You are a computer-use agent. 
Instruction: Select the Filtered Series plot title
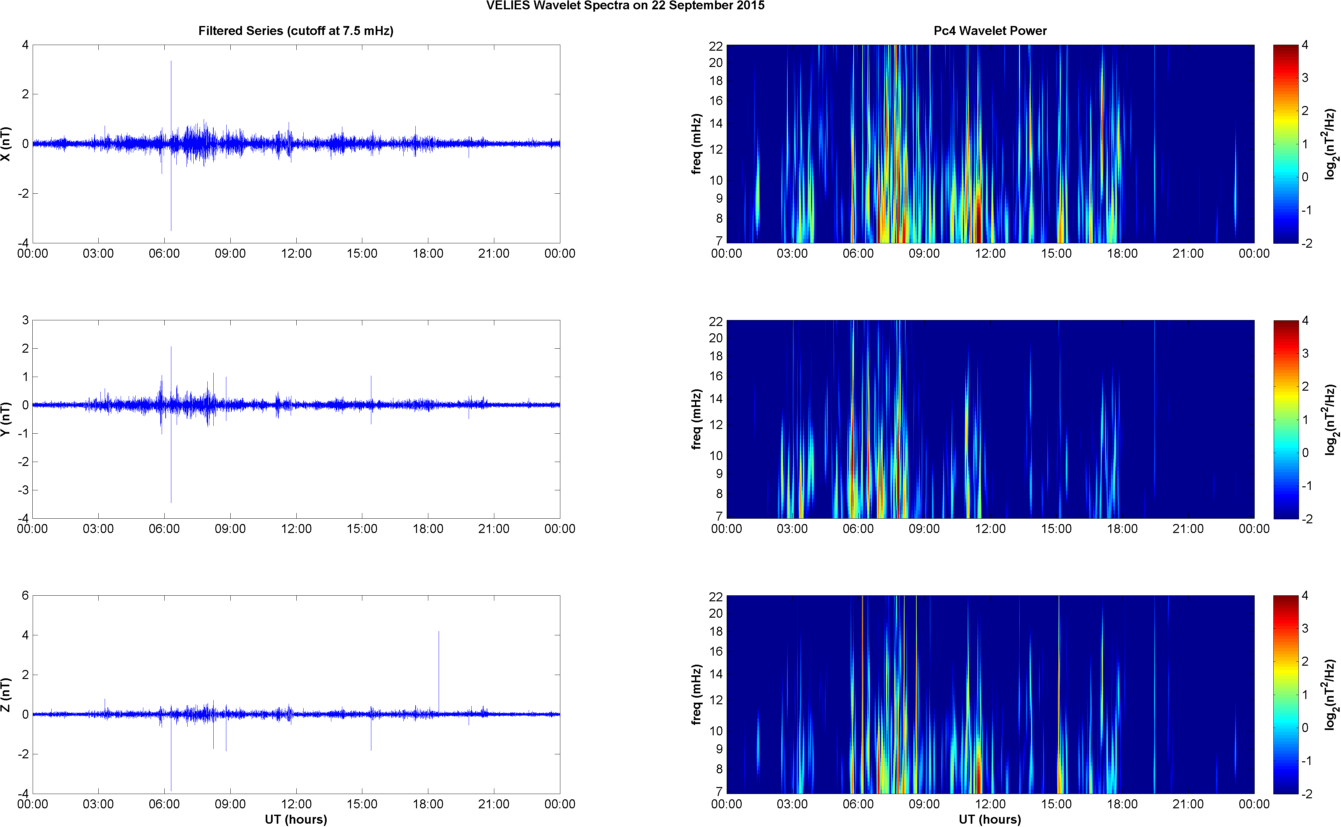[296, 31]
